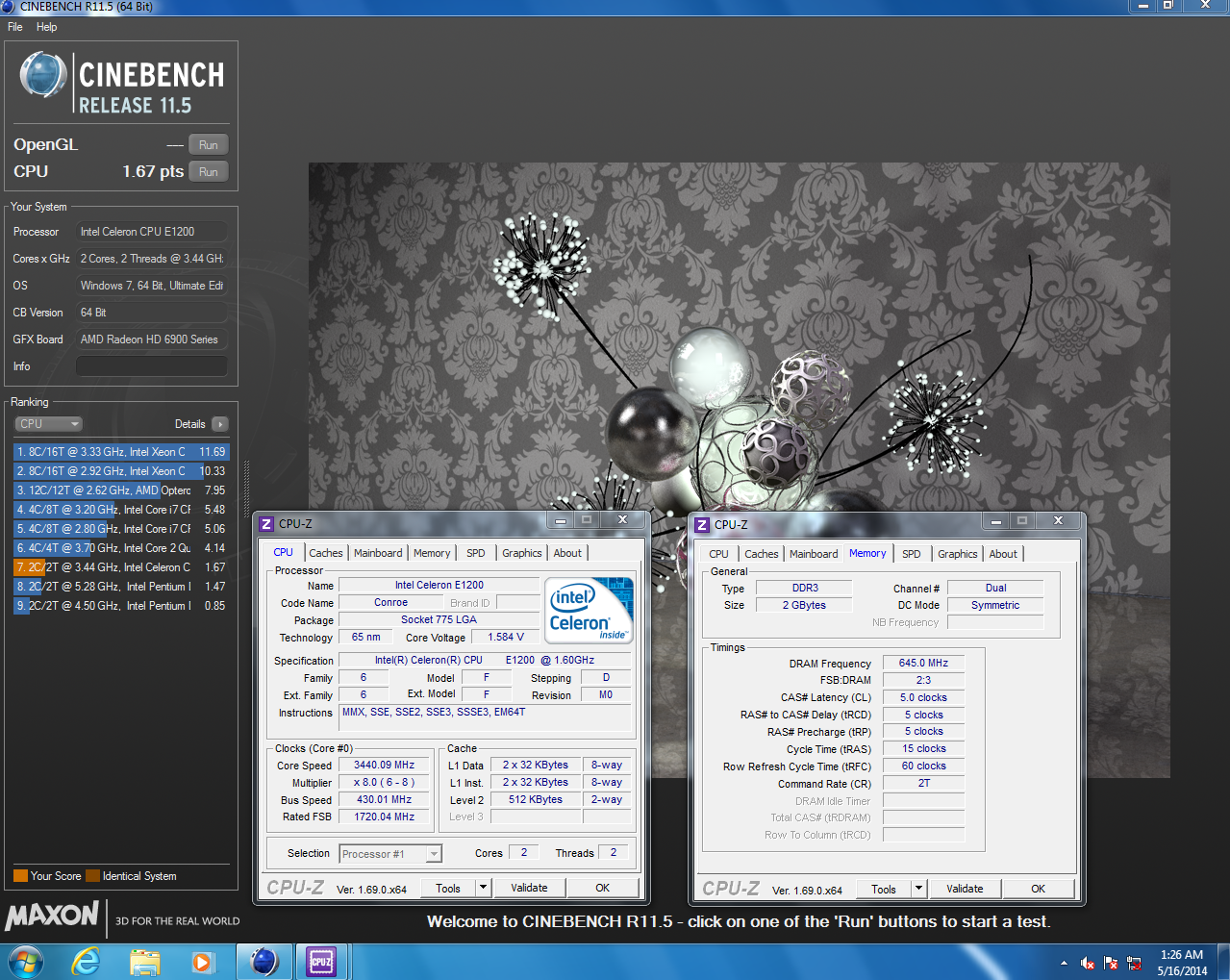Screen dimensions: 1230x980
Task: Select ranking entry 2C/2T @ 4.50 GHz Pentium
Action: point(121,606)
